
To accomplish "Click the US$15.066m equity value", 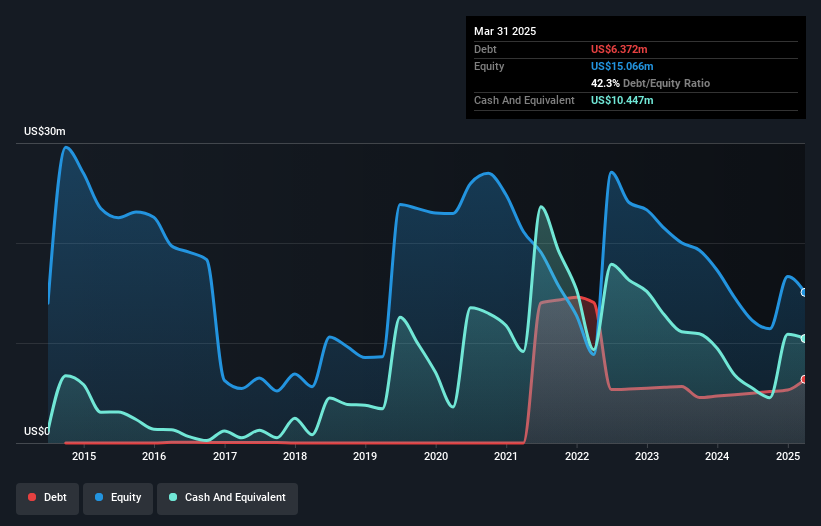I will click(622, 66).
